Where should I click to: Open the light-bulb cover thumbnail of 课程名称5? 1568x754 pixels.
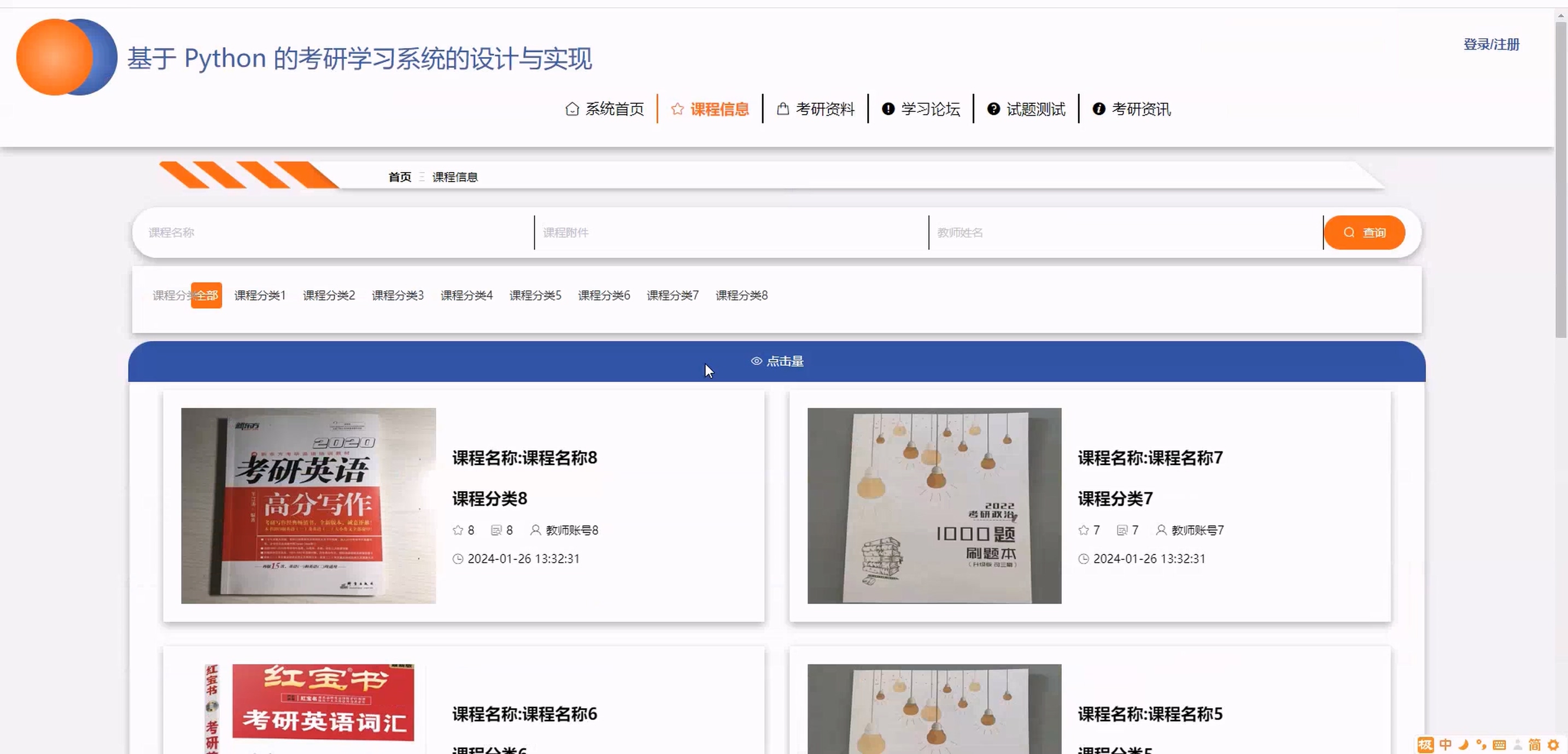pyautogui.click(x=934, y=708)
